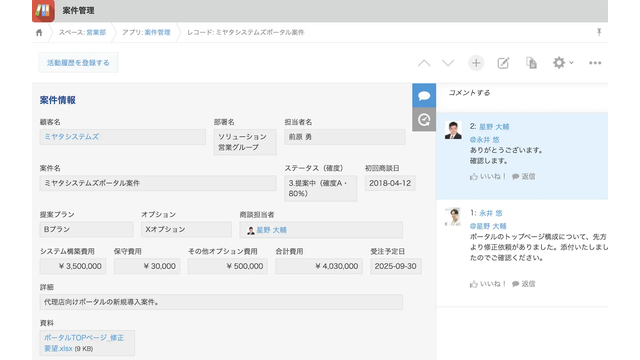The height and width of the screenshot is (360, 640).
Task: Click the 部署名 value ソリューション営業グループ
Action: pyautogui.click(x=245, y=142)
